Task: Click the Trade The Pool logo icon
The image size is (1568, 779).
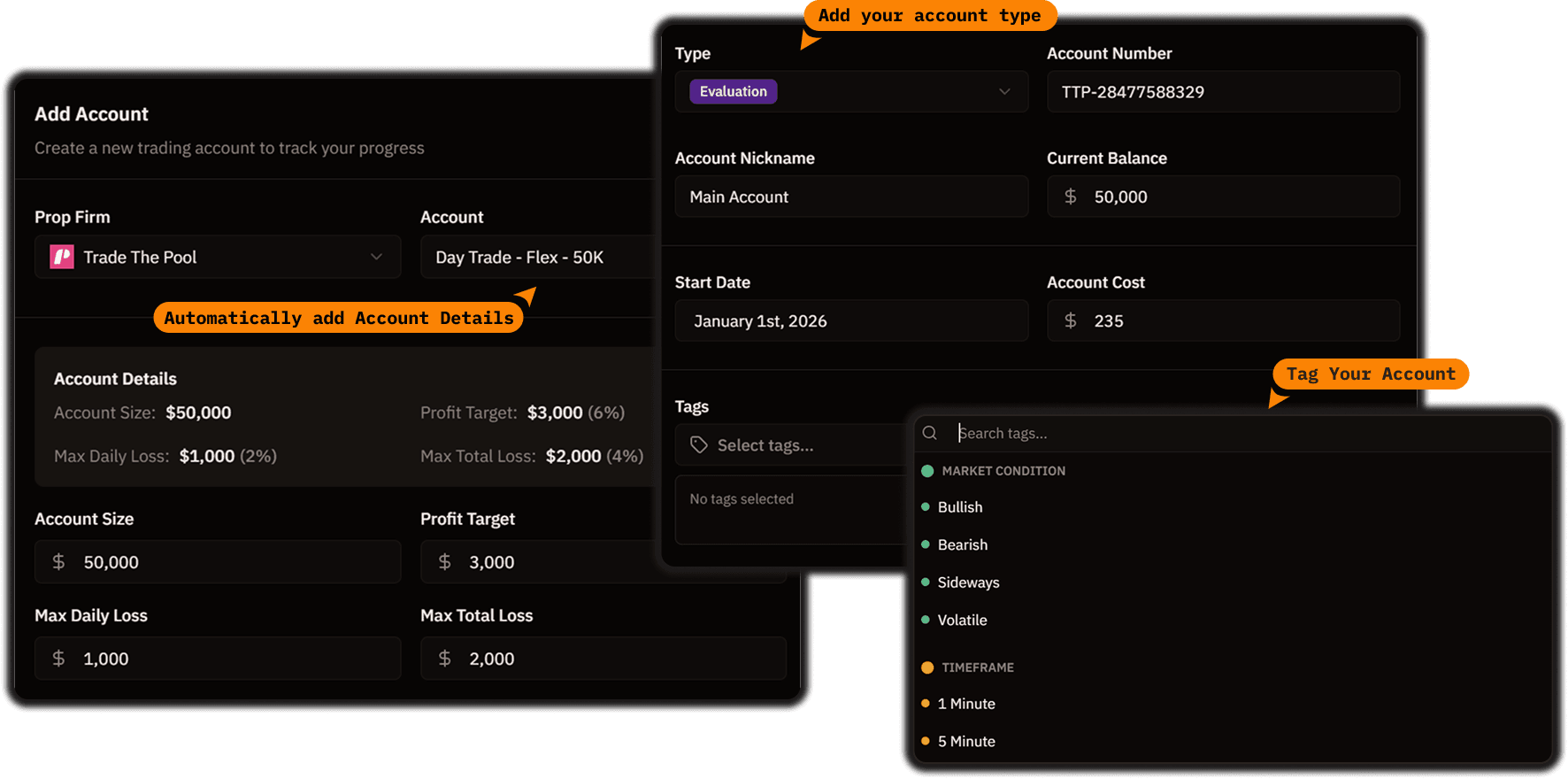Action: tap(62, 258)
